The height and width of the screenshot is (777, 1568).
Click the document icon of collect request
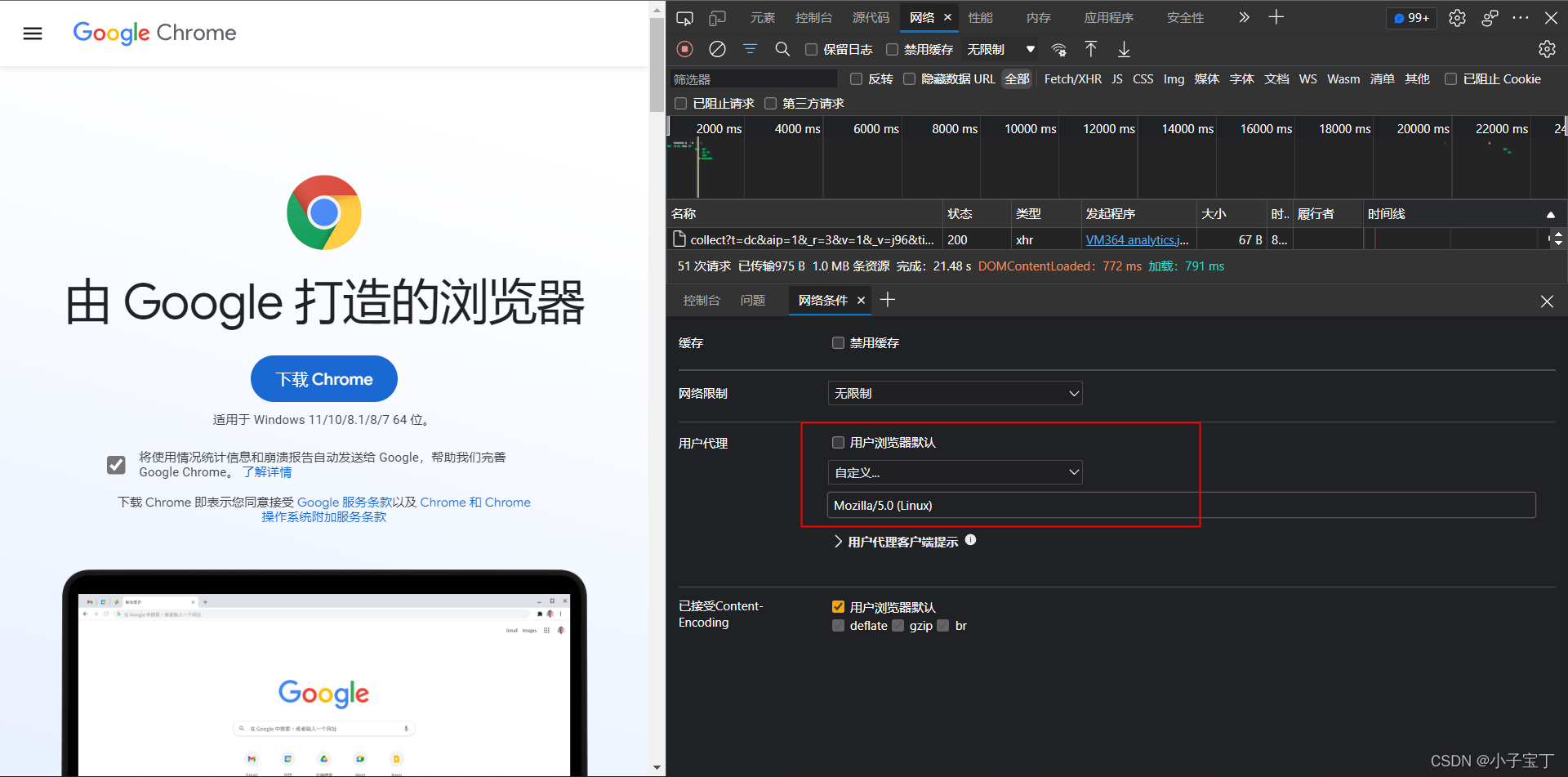pyautogui.click(x=679, y=239)
